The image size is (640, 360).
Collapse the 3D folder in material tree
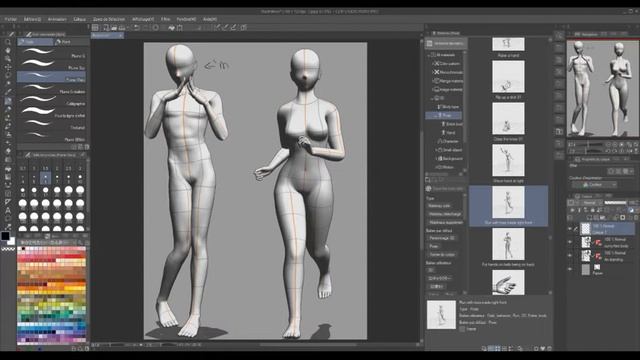pos(432,98)
